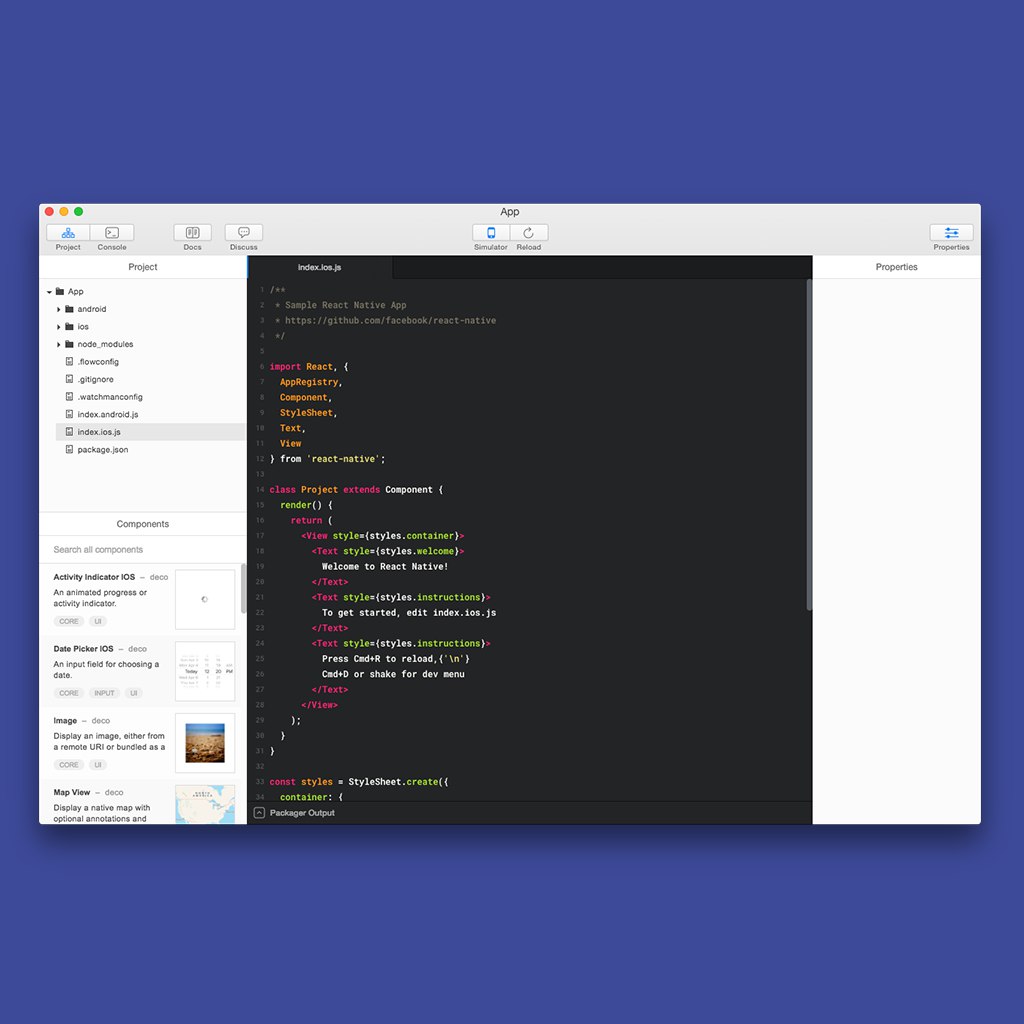The height and width of the screenshot is (1024, 1024).
Task: Click UI tag under Date Picker IOS
Action: pyautogui.click(x=133, y=693)
